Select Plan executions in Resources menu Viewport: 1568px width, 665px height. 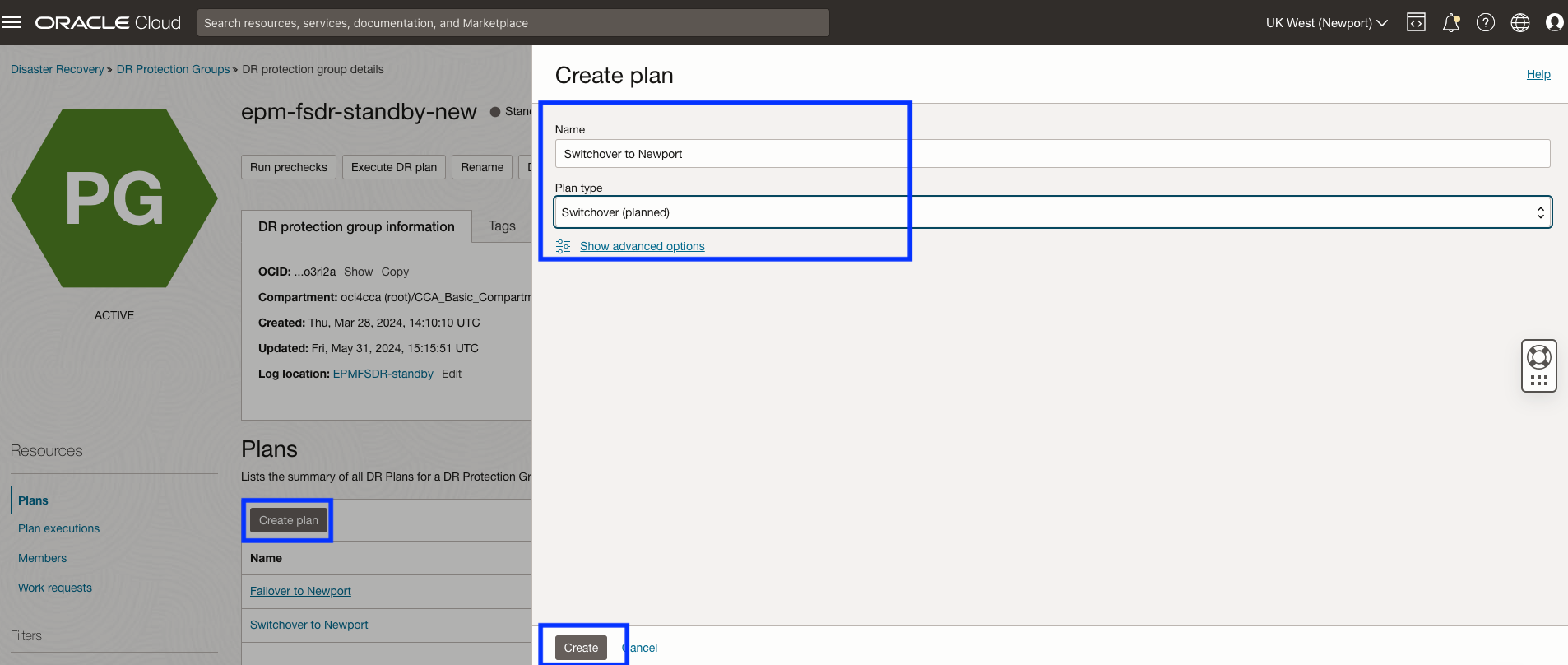[x=59, y=528]
